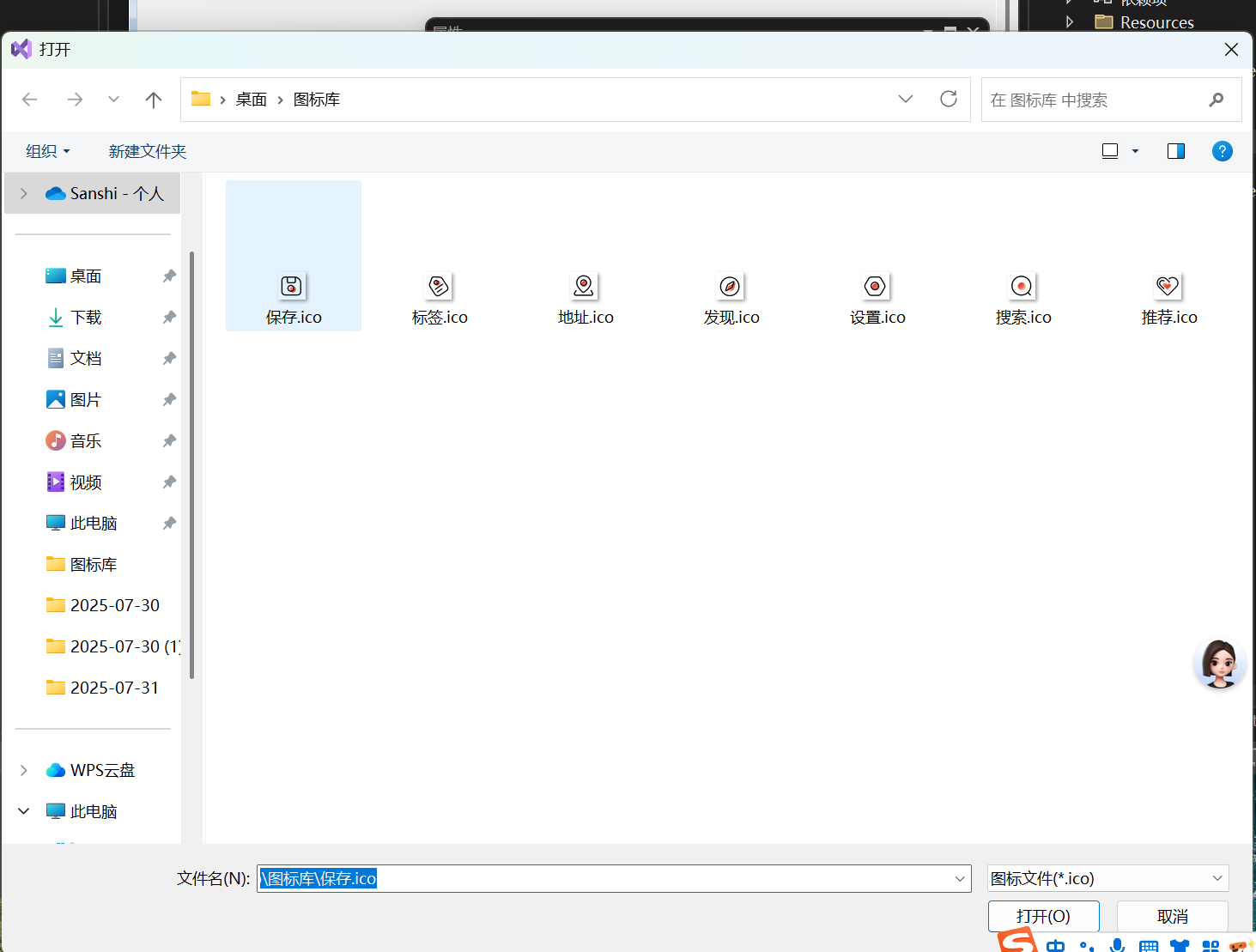Select the 搜索.ico icon file
The height and width of the screenshot is (952, 1256).
pyautogui.click(x=1022, y=296)
